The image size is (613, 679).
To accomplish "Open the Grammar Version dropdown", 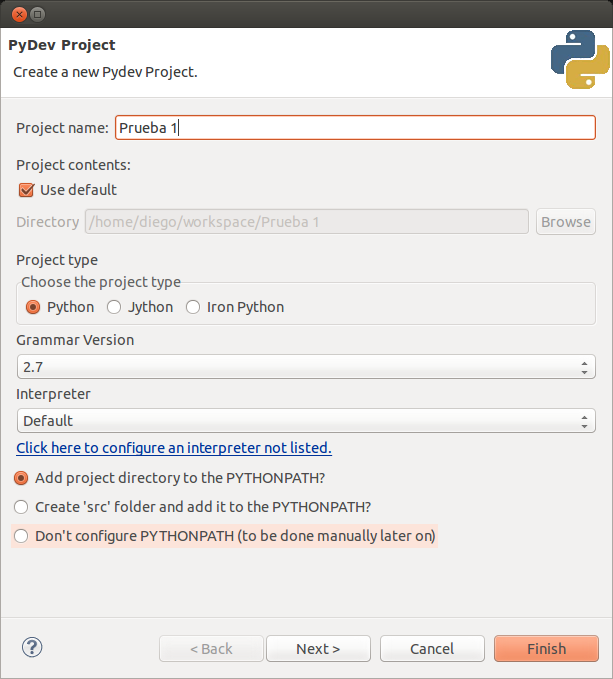I will [x=306, y=367].
